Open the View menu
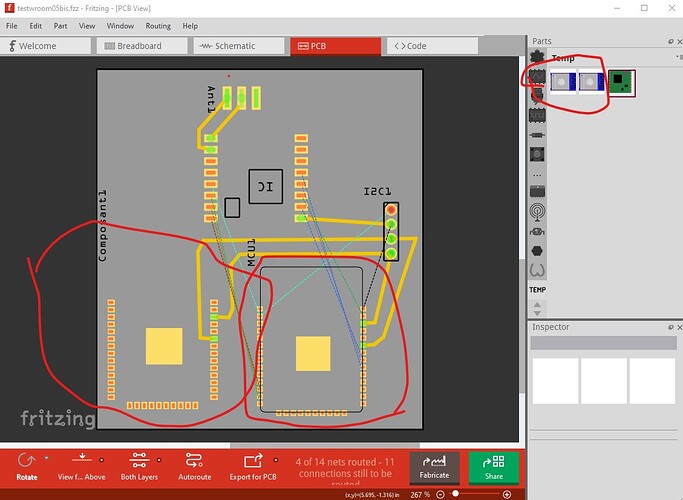The image size is (683, 500). 87,26
